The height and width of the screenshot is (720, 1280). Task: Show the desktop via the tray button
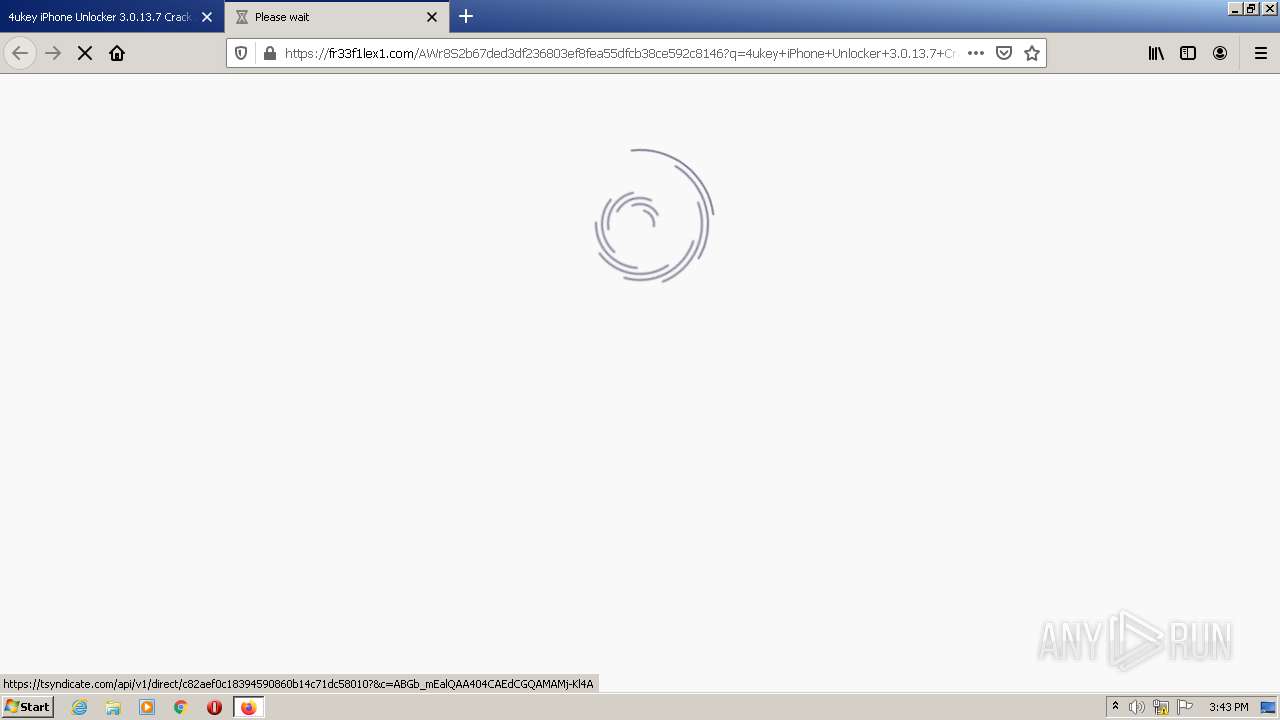pyautogui.click(x=1269, y=707)
